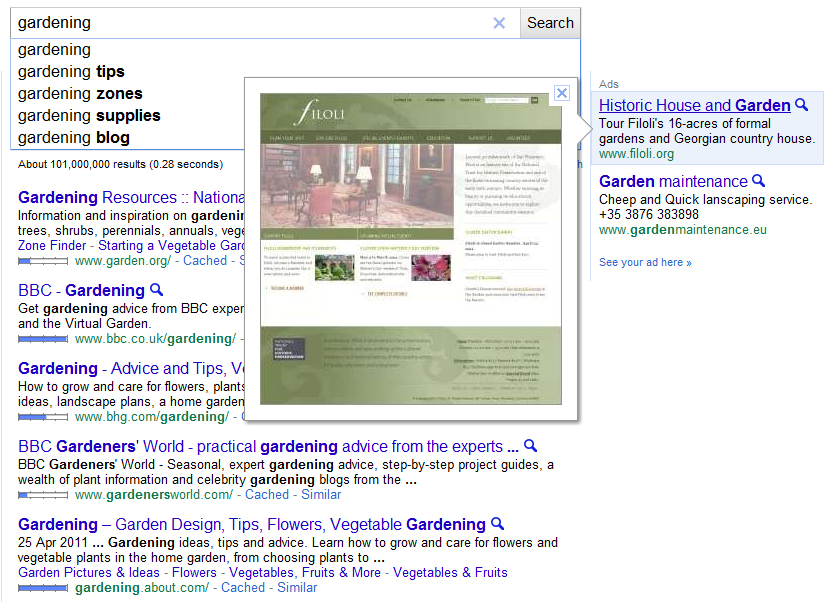The width and height of the screenshot is (830, 602).
Task: Open Gardening – Garden Design, Tips result
Action: pos(252,525)
